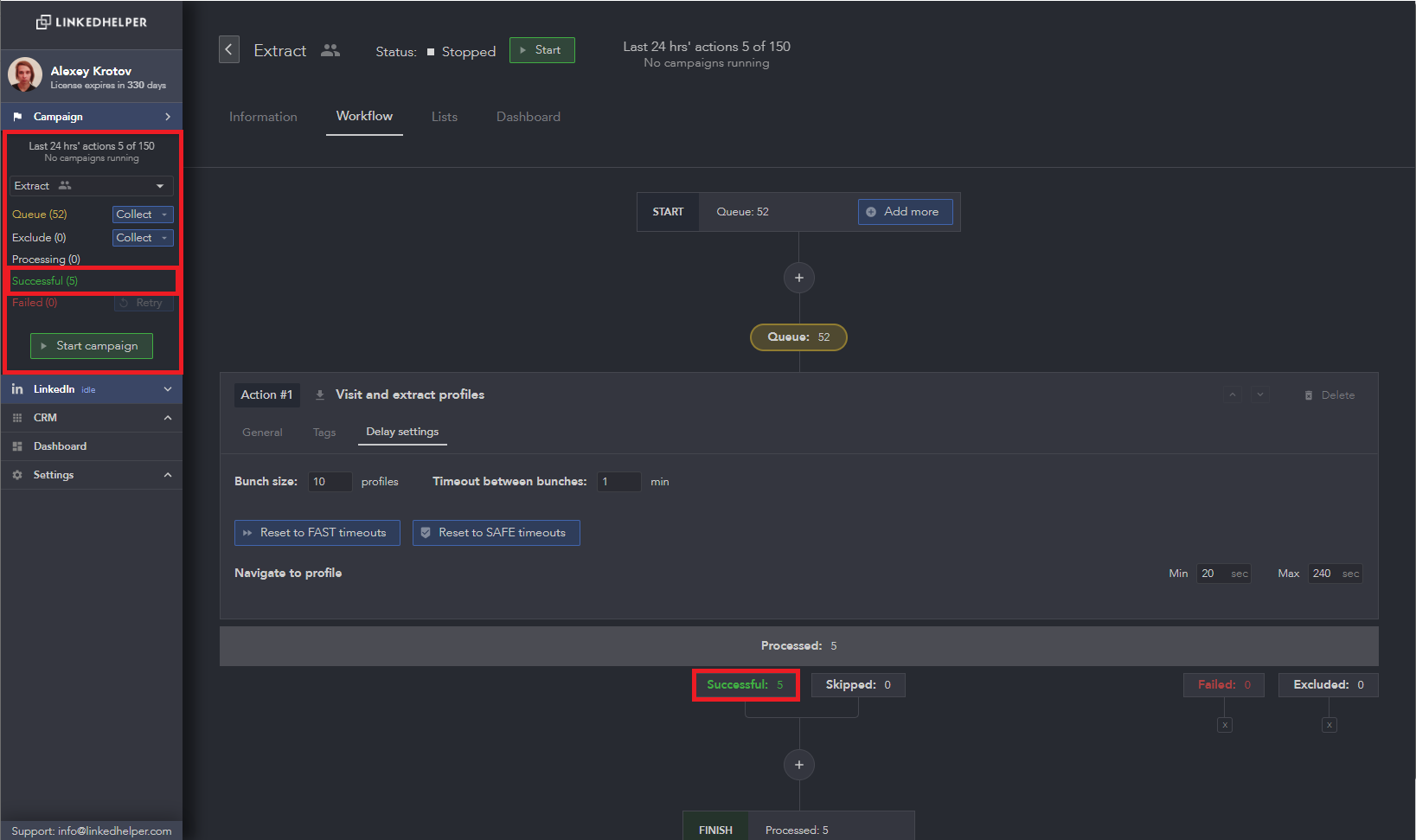
Task: Click the Queue 52 pill node
Action: tap(798, 337)
